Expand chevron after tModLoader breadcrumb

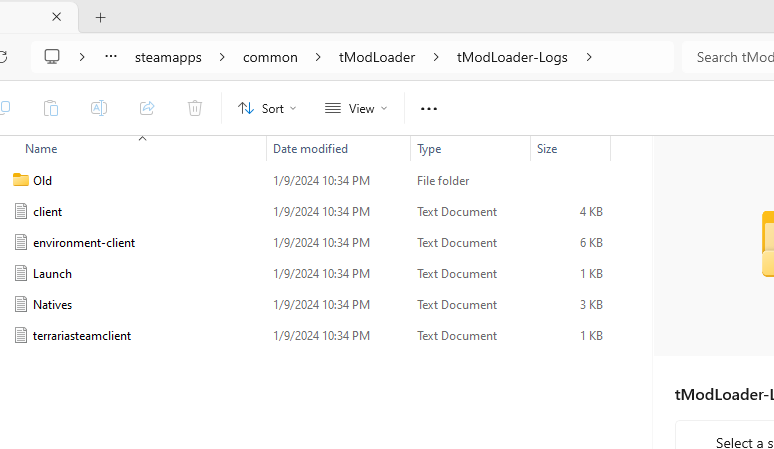click(x=436, y=57)
